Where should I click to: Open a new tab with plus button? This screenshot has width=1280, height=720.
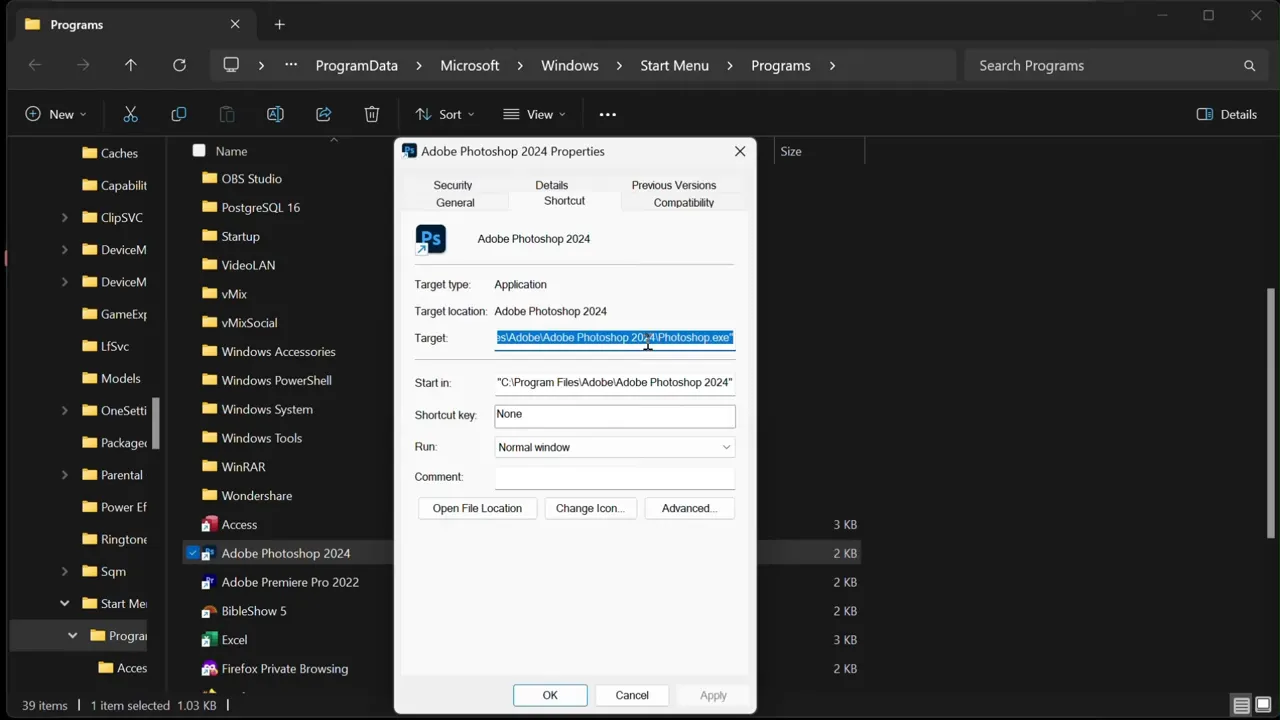coord(279,24)
